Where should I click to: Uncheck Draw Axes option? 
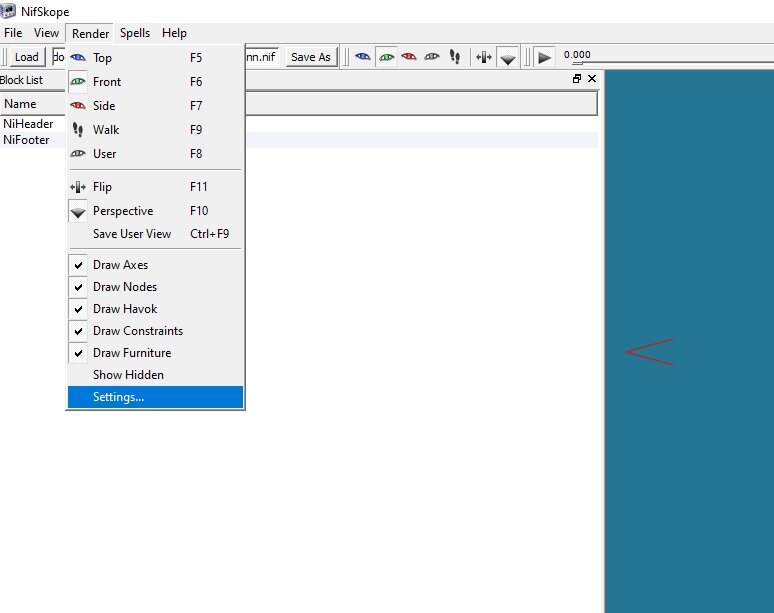(x=155, y=265)
